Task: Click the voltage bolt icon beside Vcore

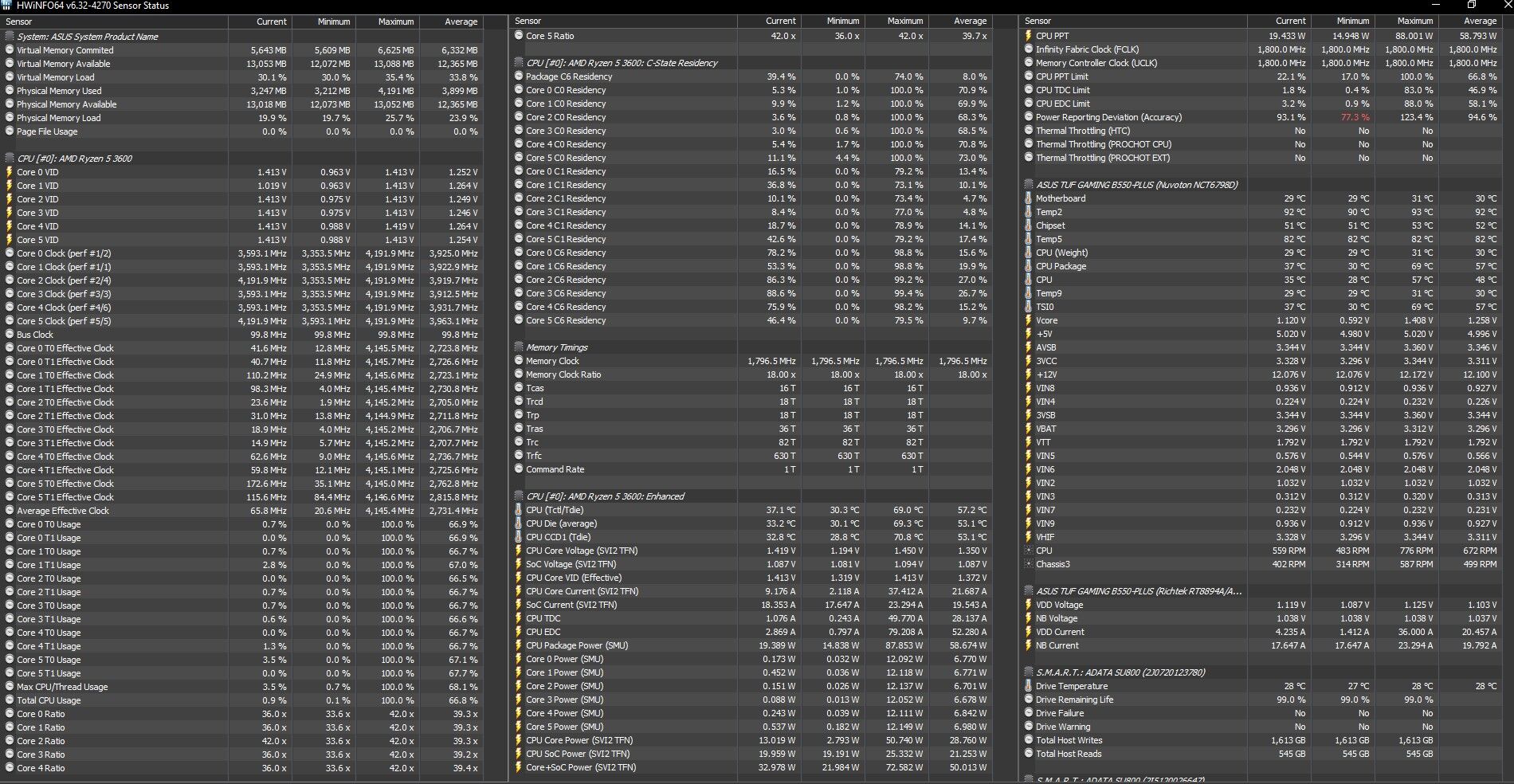Action: pos(1029,320)
